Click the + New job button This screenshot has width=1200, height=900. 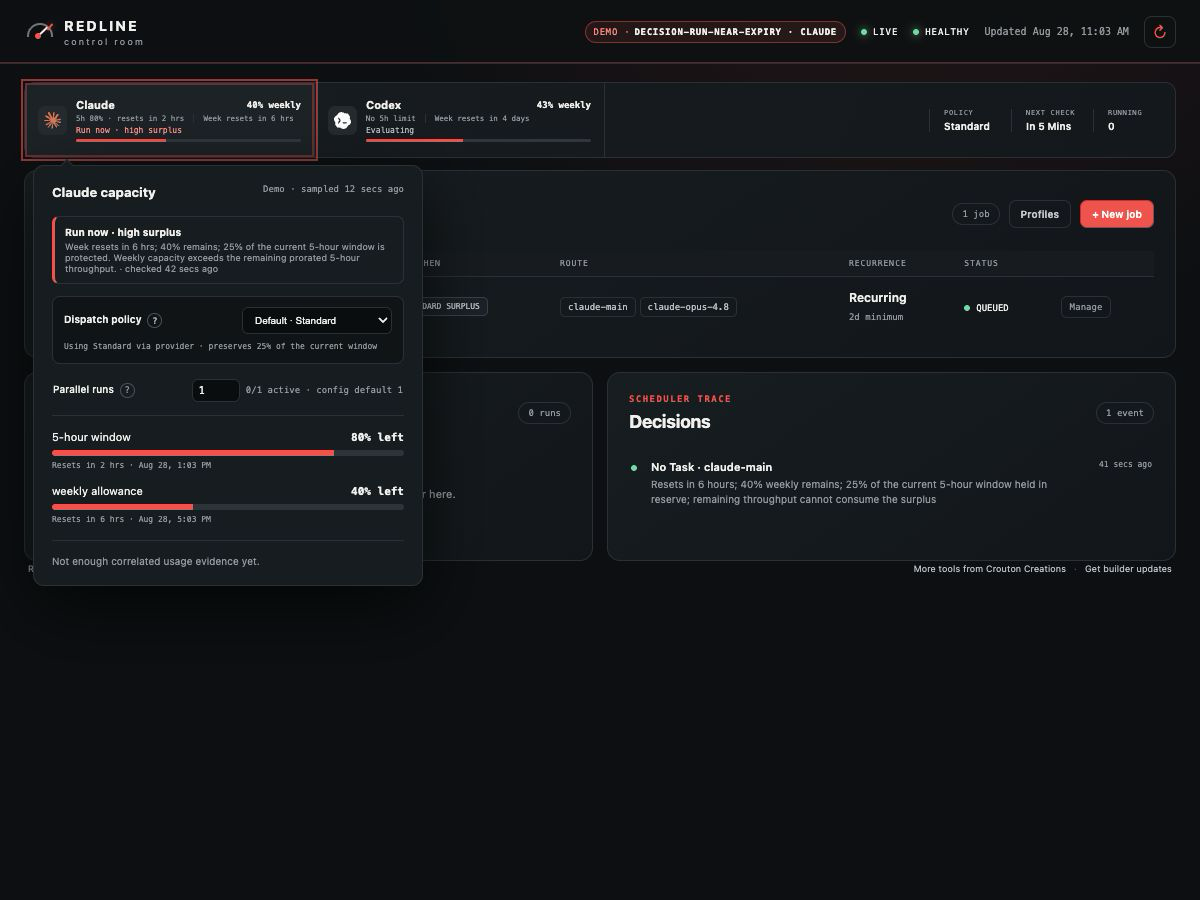pyautogui.click(x=1117, y=214)
